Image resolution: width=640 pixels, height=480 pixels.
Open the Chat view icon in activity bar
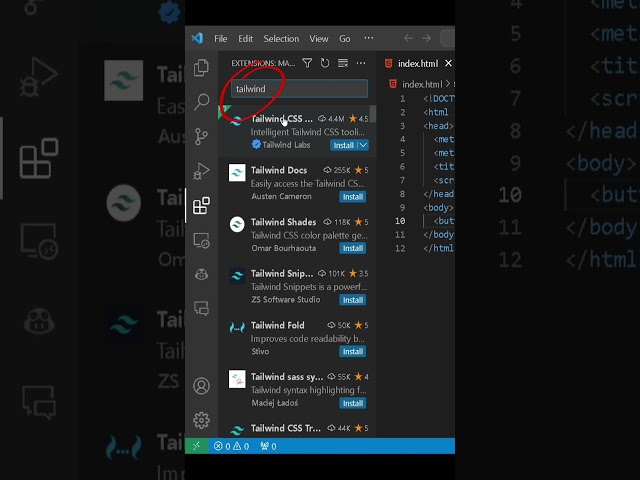pyautogui.click(x=201, y=308)
